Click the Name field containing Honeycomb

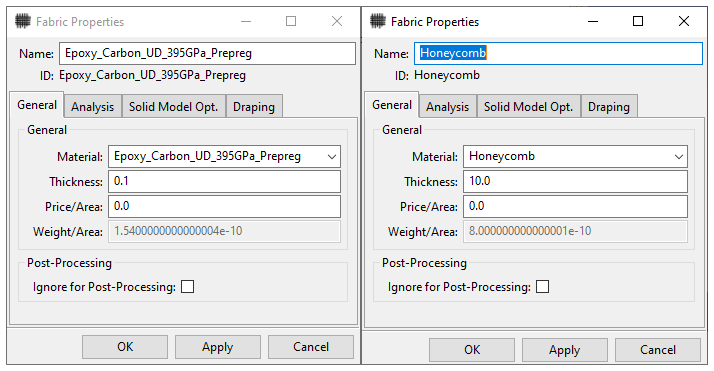558,53
